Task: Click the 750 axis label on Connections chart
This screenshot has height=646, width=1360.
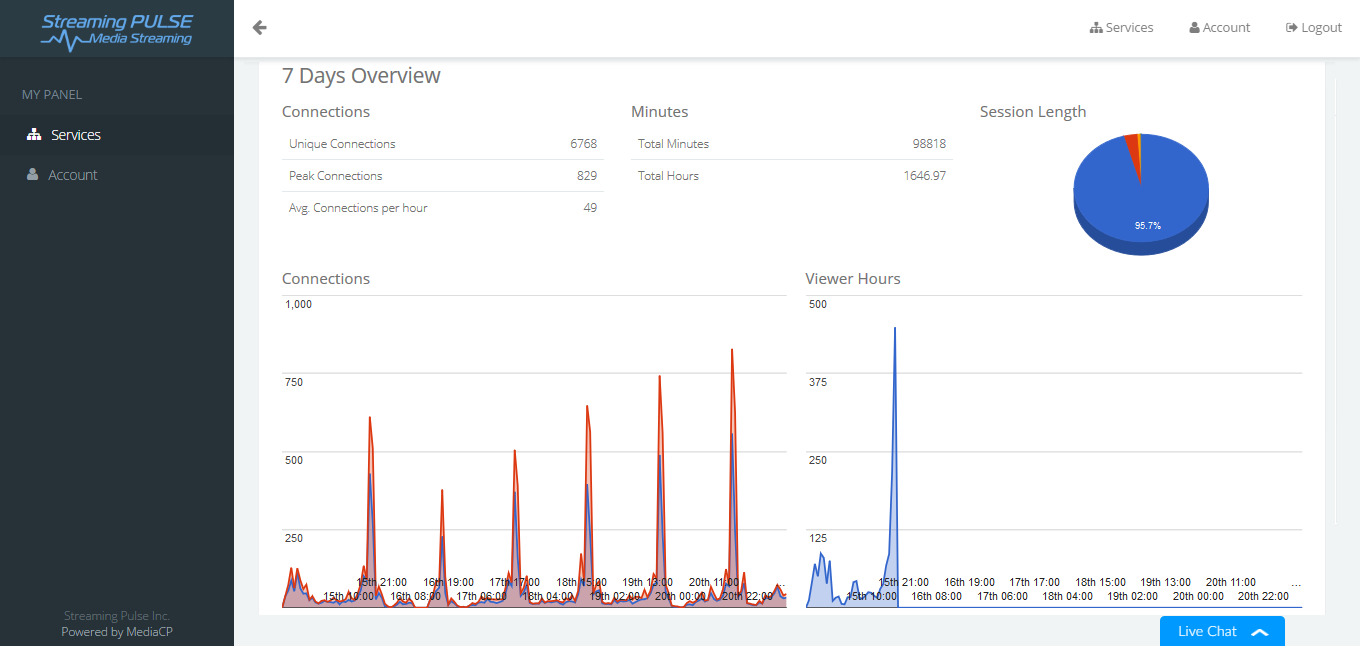Action: click(x=295, y=382)
